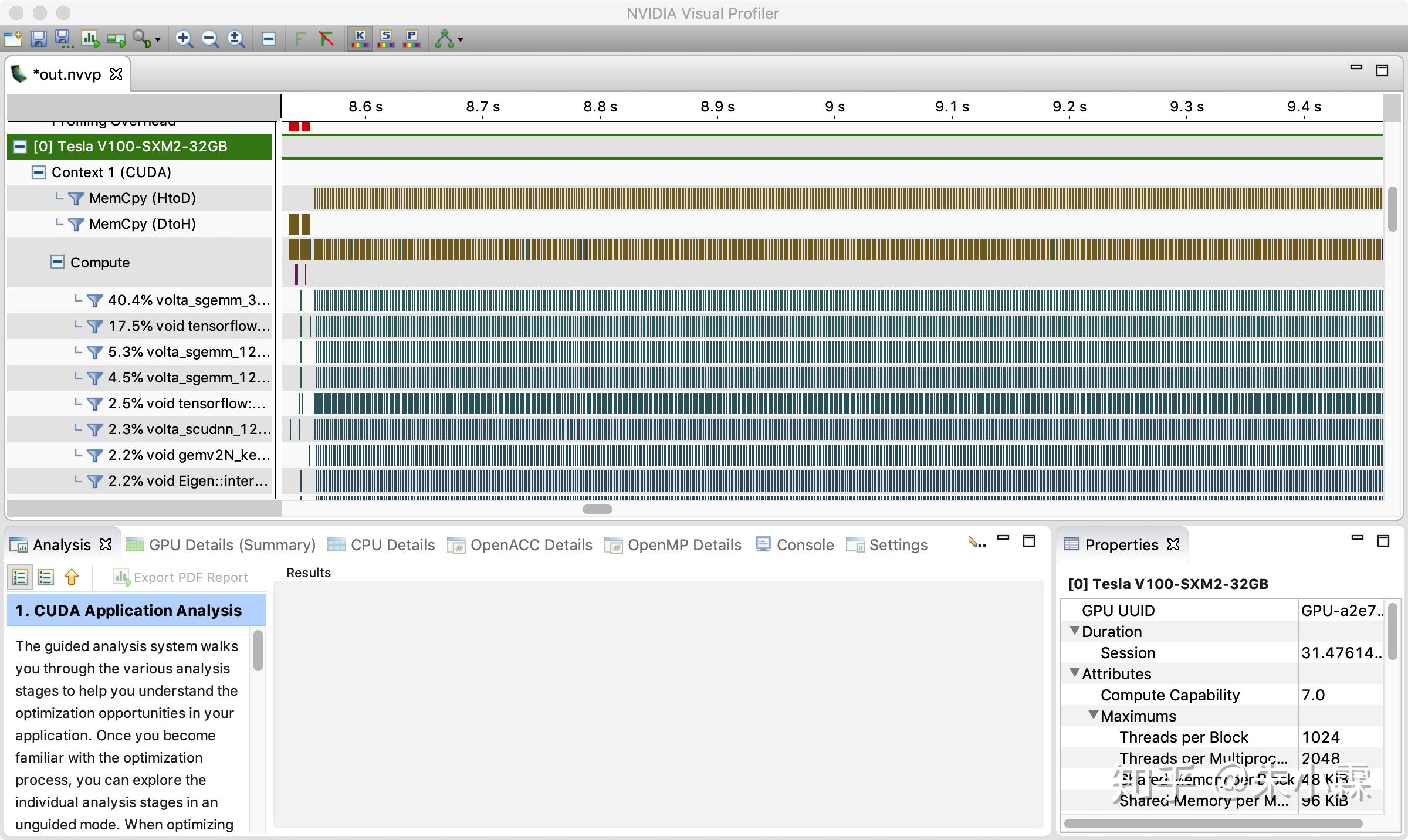Click the Save toolbar icon
The height and width of the screenshot is (840, 1408).
click(x=38, y=39)
